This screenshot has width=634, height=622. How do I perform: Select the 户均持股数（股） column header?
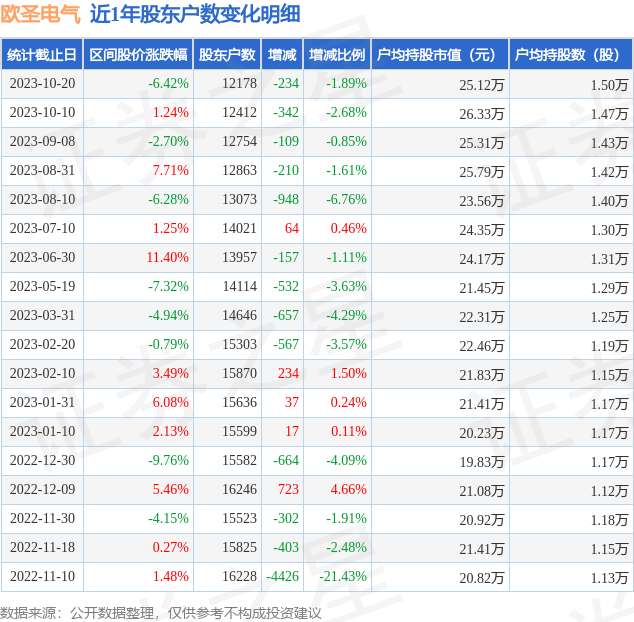coord(571,55)
